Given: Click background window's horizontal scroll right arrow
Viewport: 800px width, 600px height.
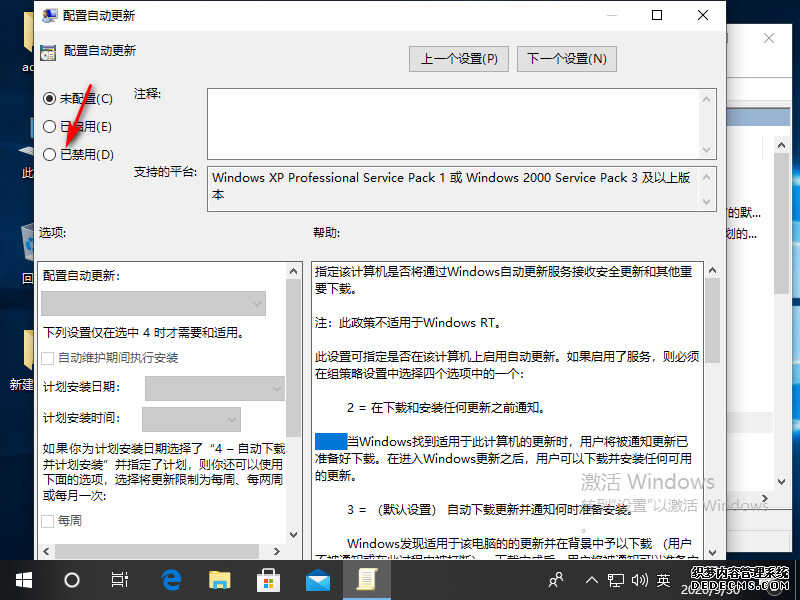Looking at the screenshot, I should click(764, 498).
